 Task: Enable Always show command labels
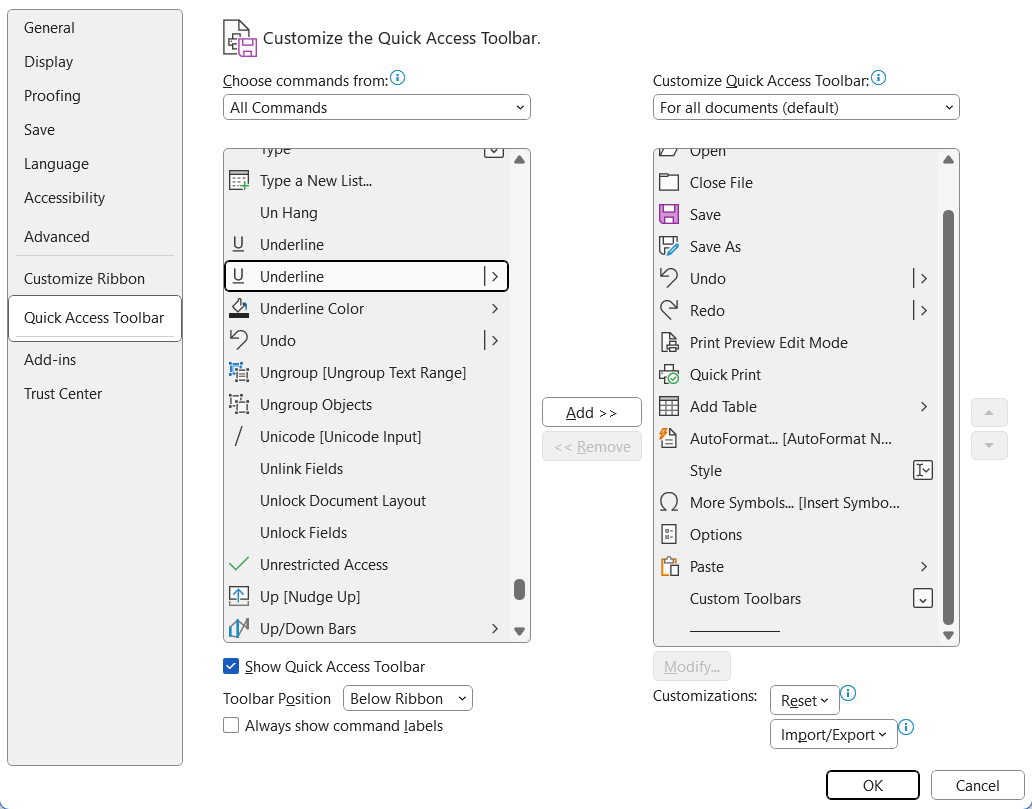pyautogui.click(x=230, y=725)
